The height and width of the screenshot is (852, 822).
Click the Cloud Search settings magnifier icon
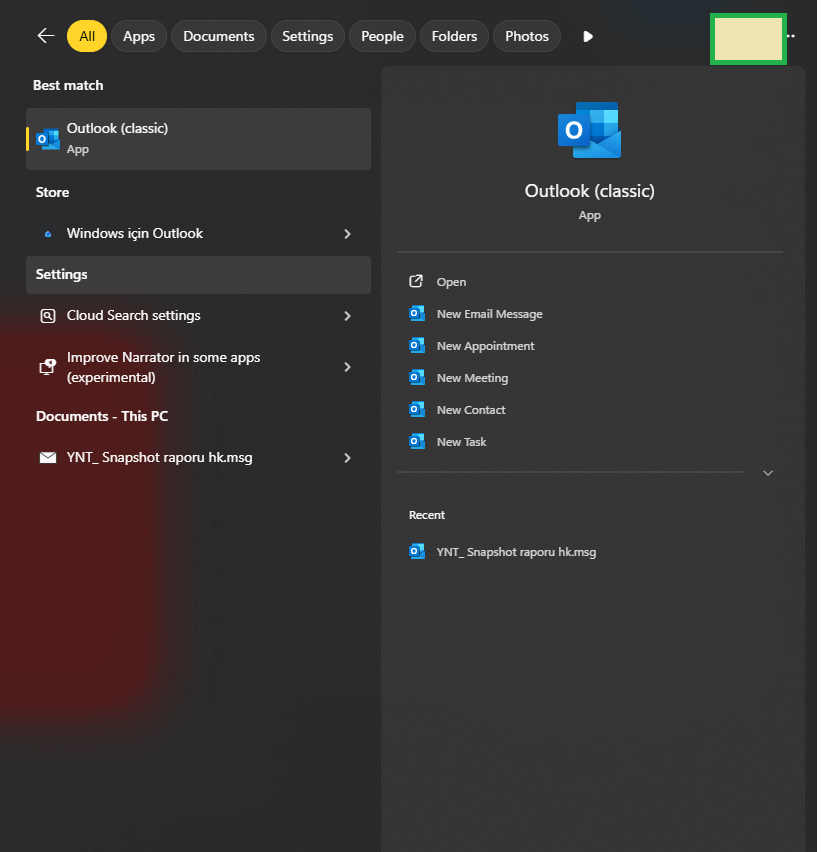pyautogui.click(x=48, y=316)
